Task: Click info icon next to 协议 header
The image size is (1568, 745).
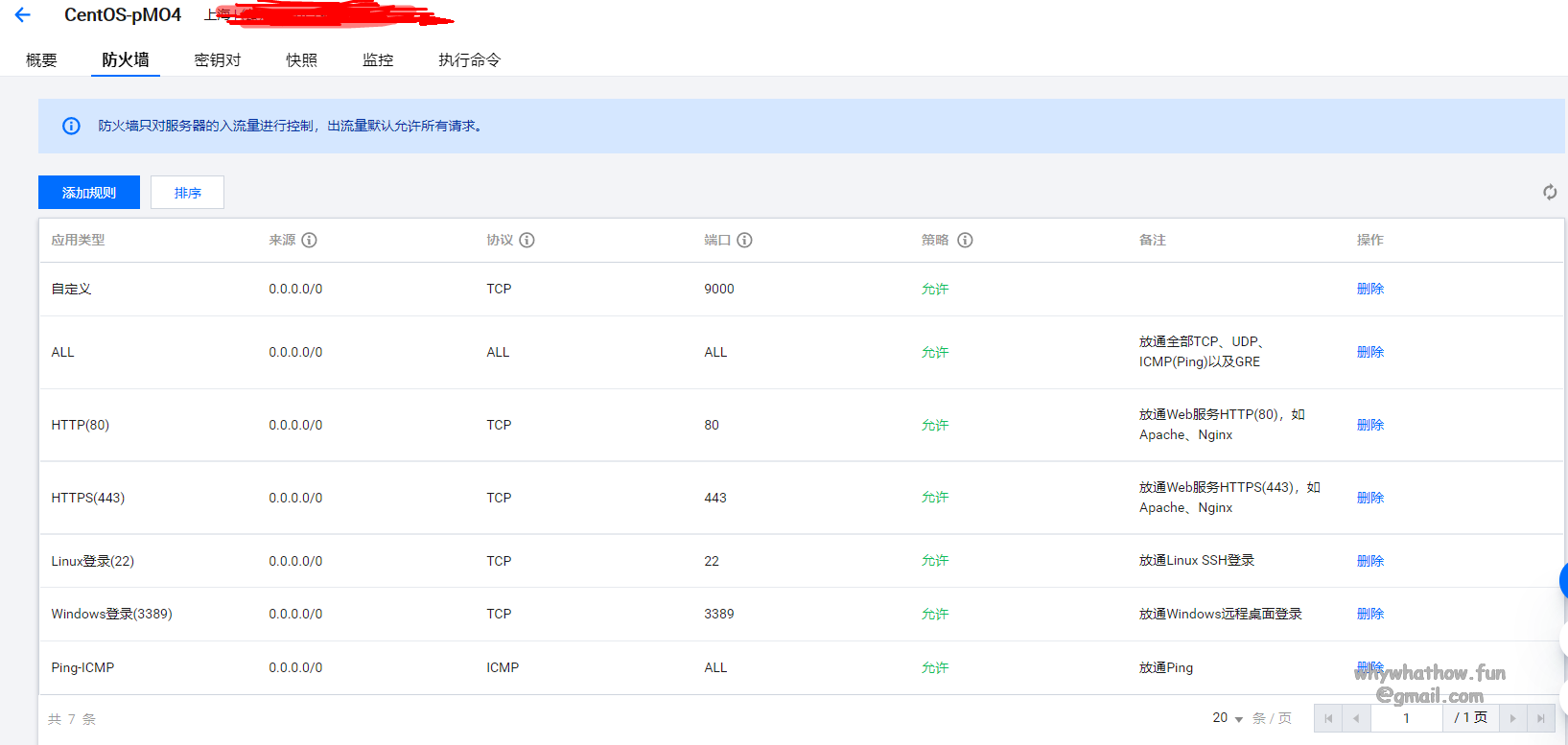Action: tap(527, 240)
